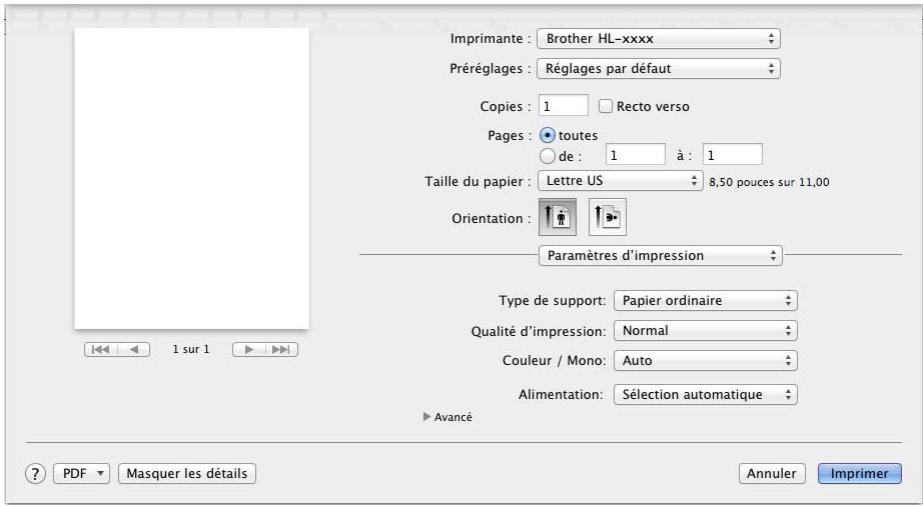
Task: Select the 'toutes' pages radio button
Action: point(547,135)
